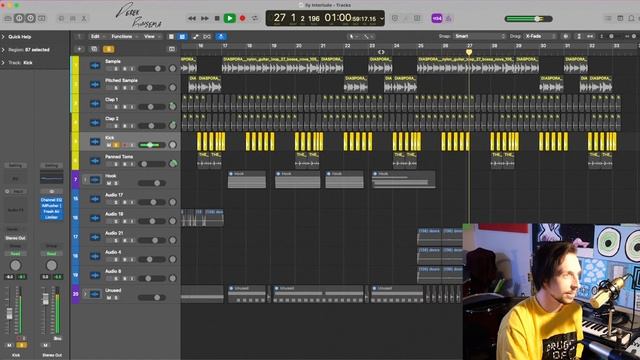Expand the Track Kick inspector section
The height and width of the screenshot is (360, 640).
tap(3, 63)
